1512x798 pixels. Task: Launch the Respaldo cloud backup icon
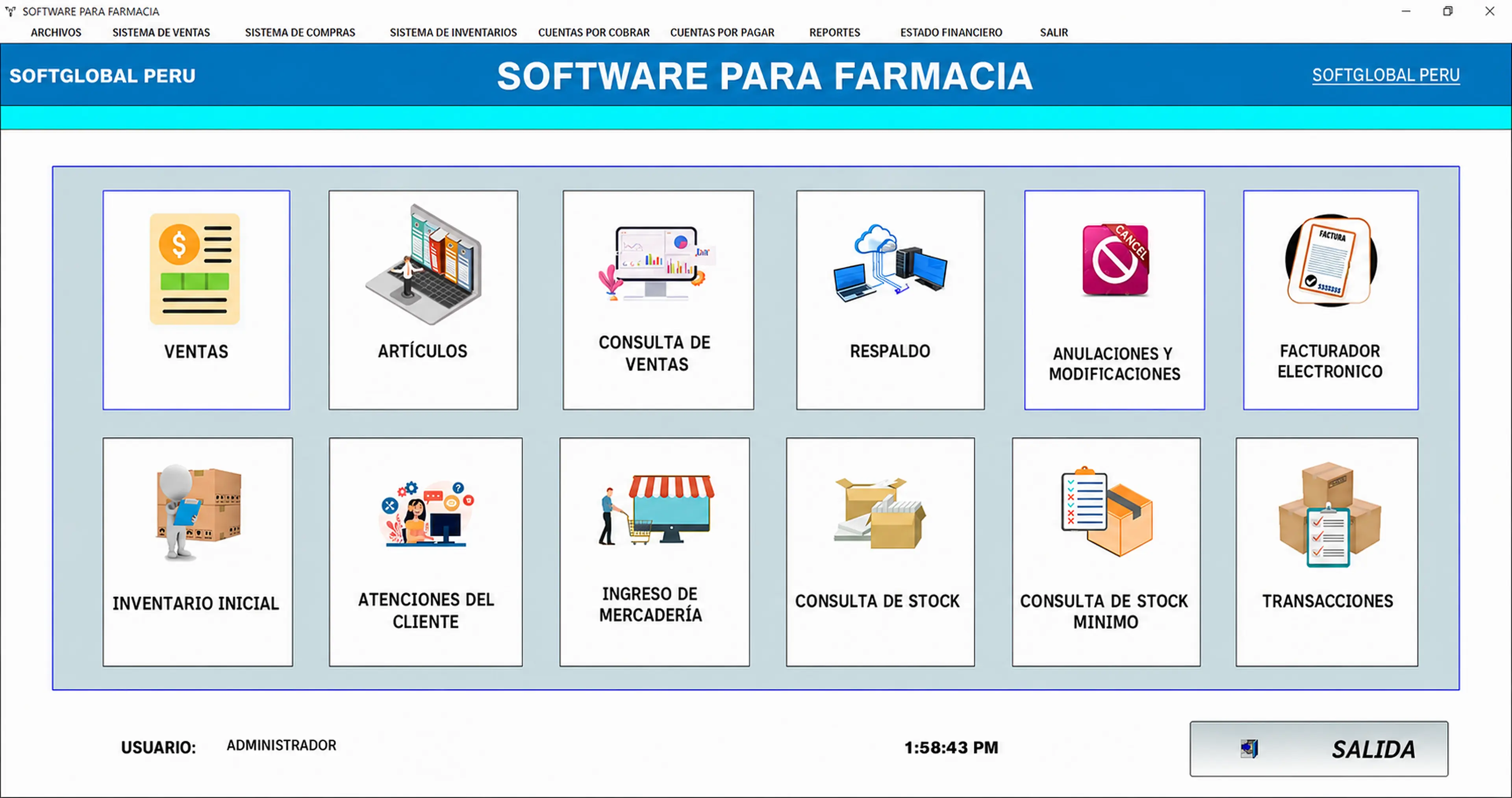(x=890, y=263)
